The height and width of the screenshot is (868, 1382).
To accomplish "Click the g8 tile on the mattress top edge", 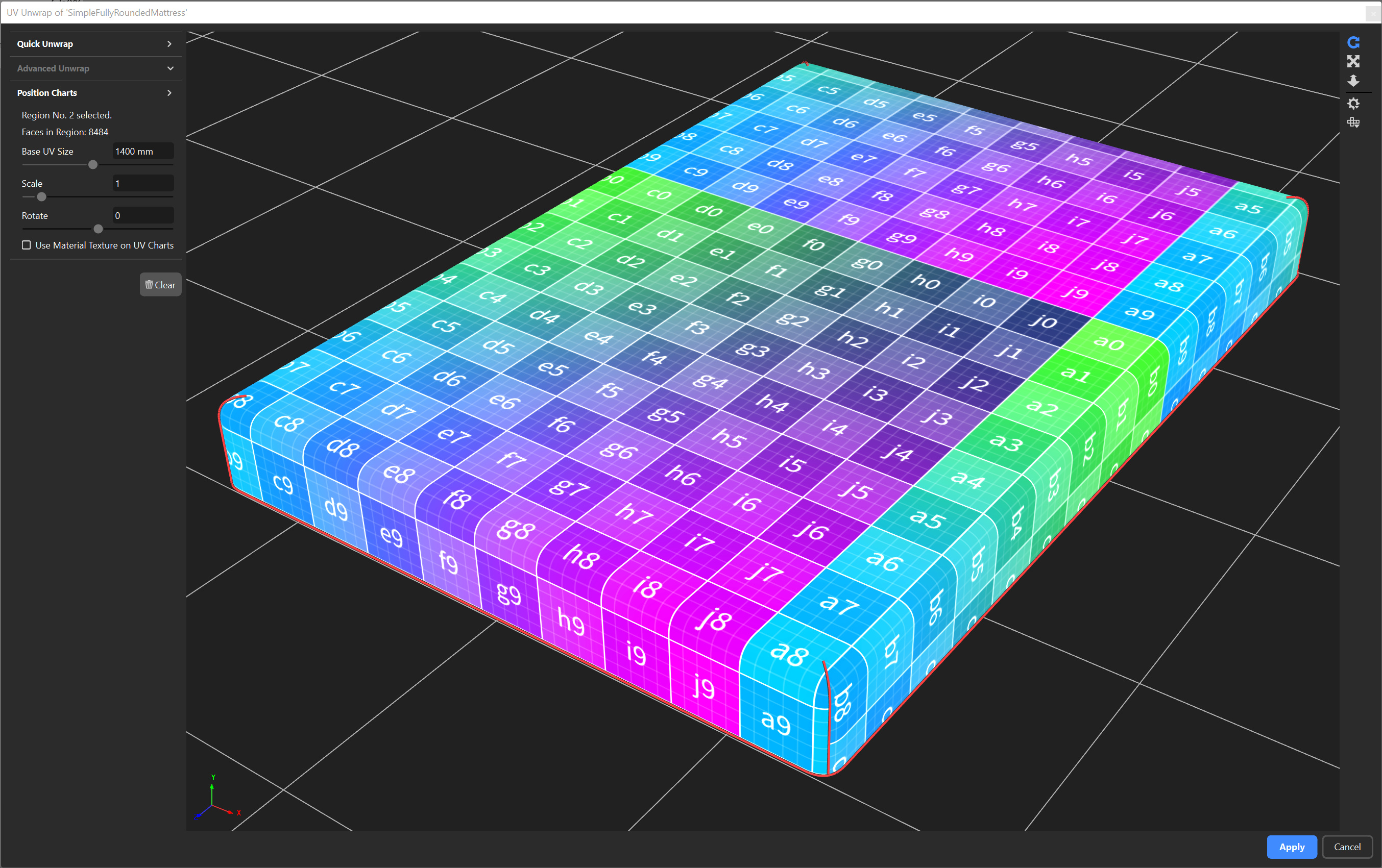I will (x=516, y=528).
